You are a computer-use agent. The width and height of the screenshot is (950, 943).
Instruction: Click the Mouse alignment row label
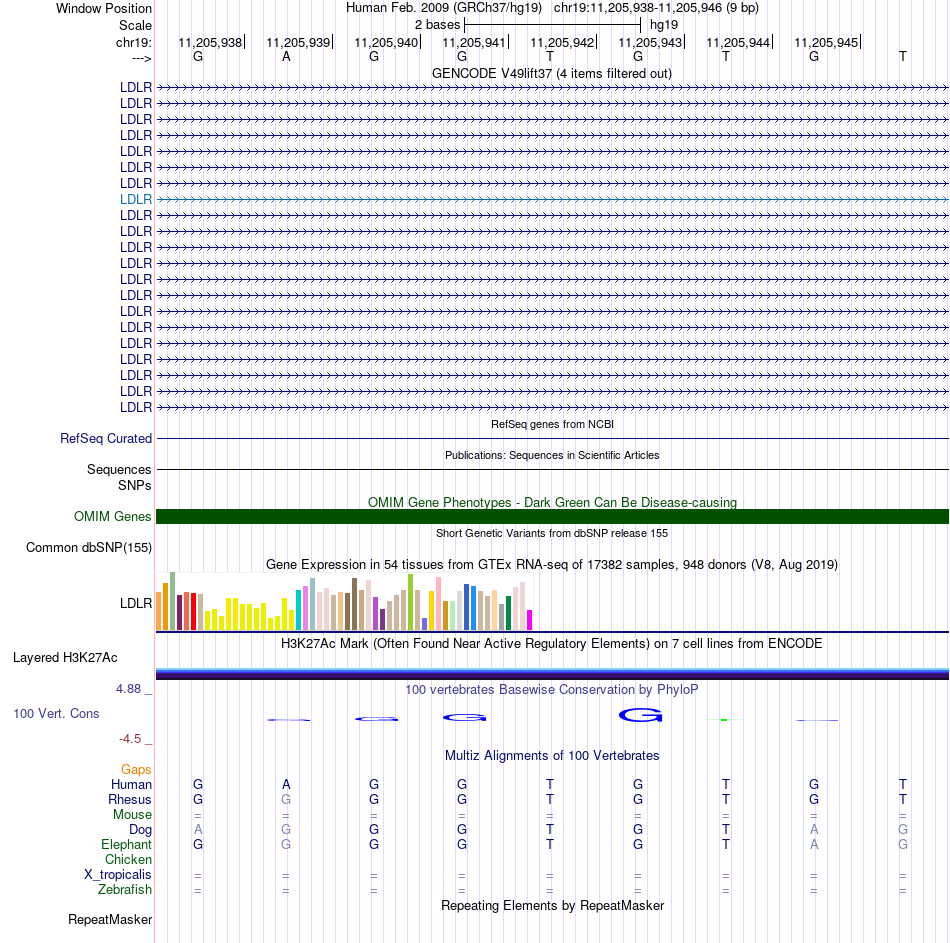click(x=132, y=815)
